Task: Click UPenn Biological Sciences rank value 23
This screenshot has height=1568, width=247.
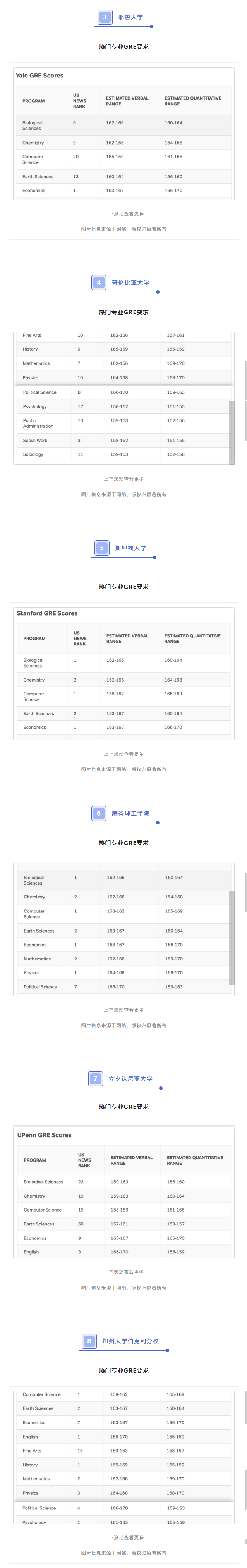Action: tap(81, 1182)
